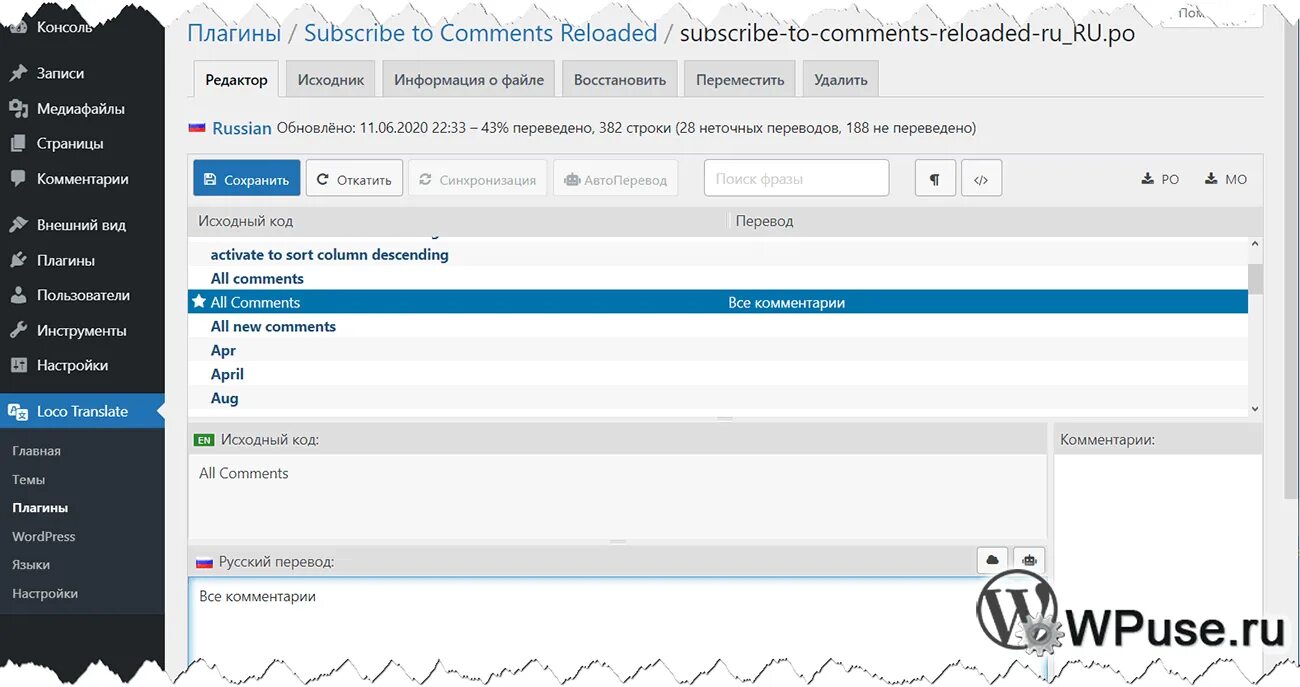Screen dimensions: 1300x687
Task: Toggle code view angle brackets button
Action: click(981, 179)
